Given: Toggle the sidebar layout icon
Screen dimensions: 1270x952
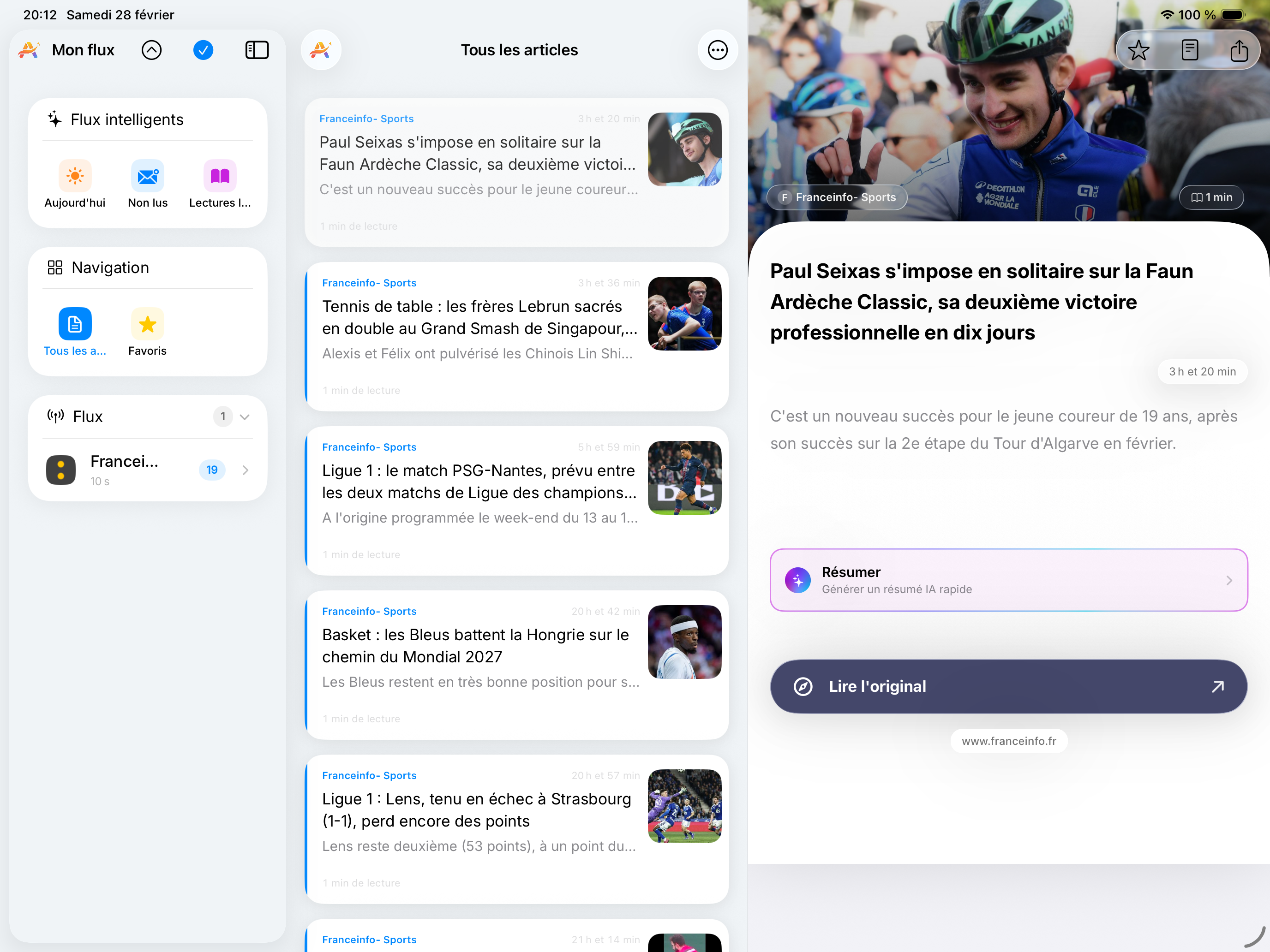Looking at the screenshot, I should (257, 50).
